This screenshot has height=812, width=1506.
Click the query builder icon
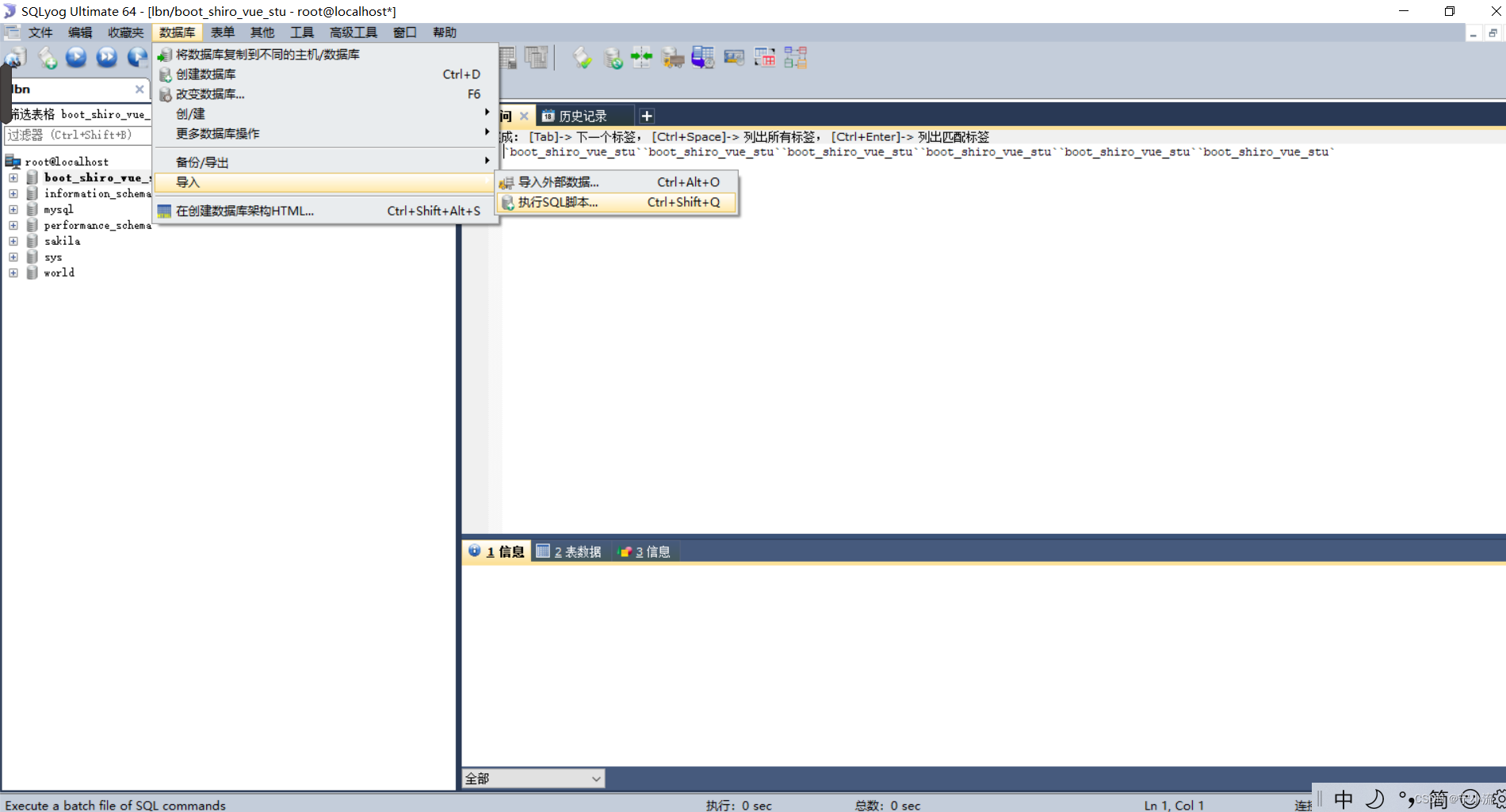point(734,57)
